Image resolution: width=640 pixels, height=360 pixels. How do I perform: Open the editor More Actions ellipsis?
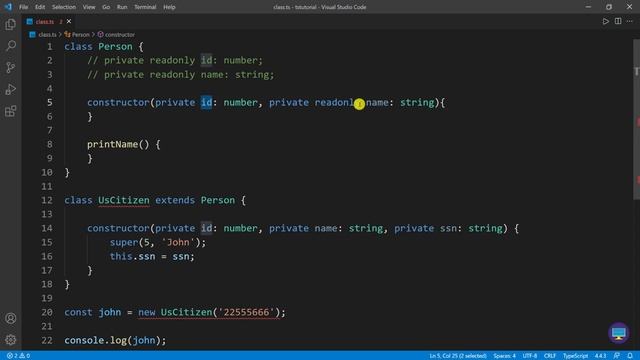click(x=630, y=21)
